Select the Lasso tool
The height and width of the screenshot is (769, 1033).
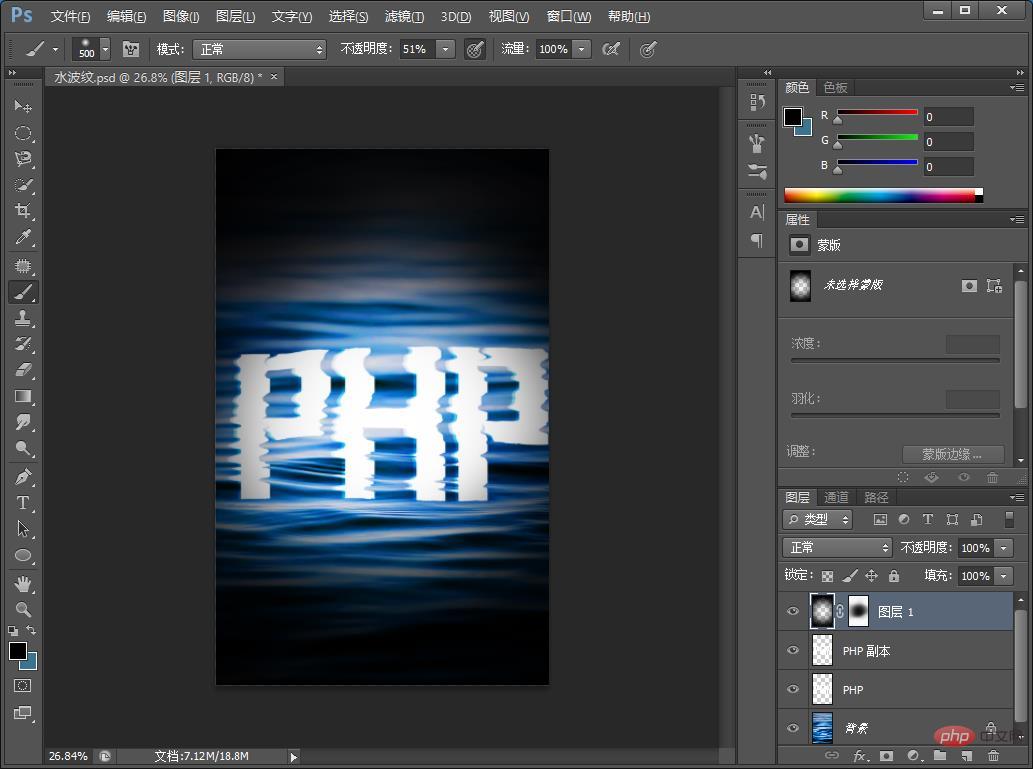click(23, 159)
